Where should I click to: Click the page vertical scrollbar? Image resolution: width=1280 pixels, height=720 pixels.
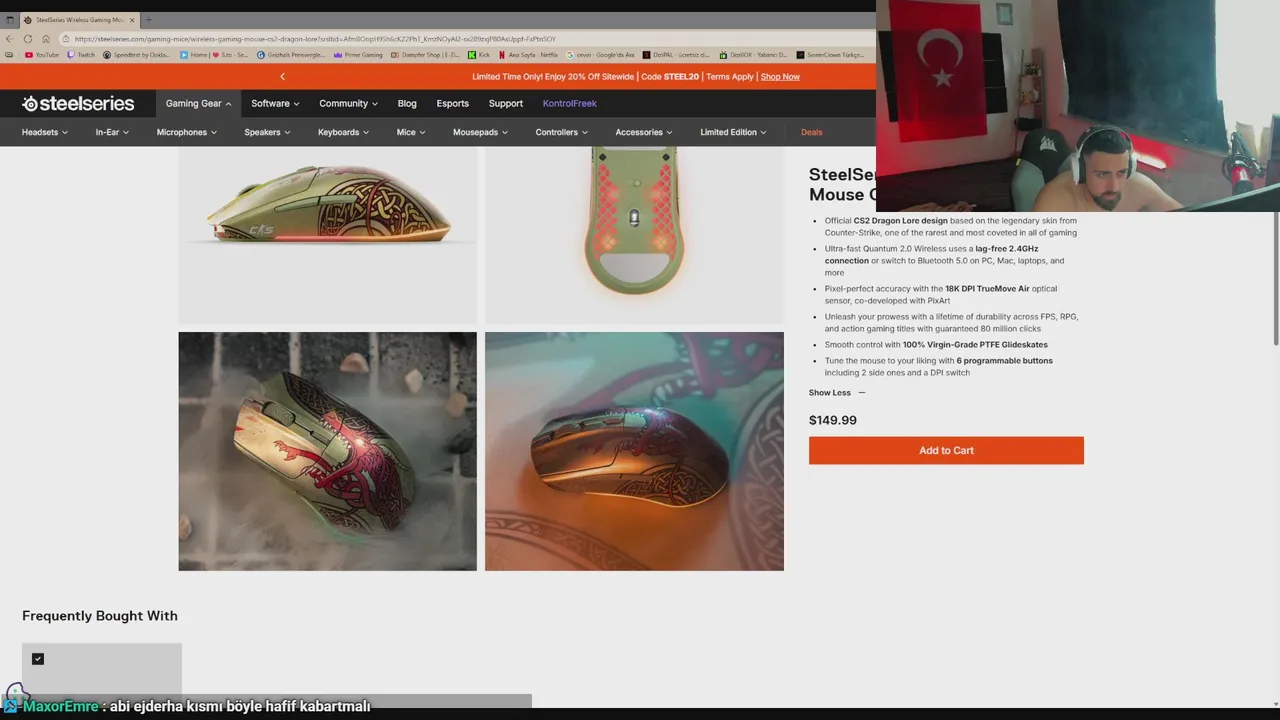coord(1275,280)
